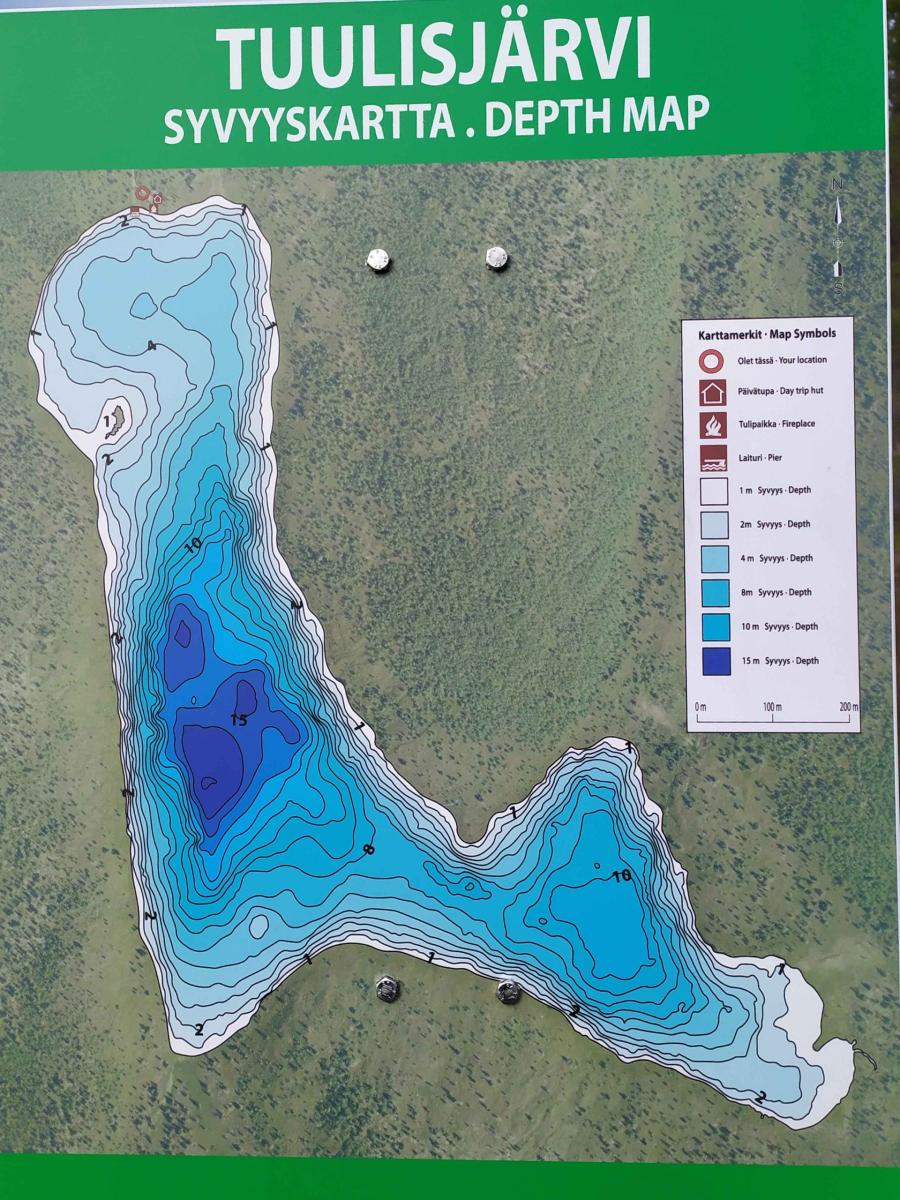Click the small island in the northwest bay
The image size is (900, 1200).
coord(116,418)
